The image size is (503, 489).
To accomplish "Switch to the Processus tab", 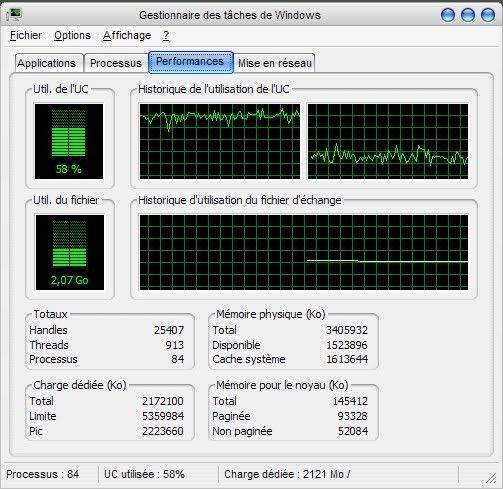I will [x=116, y=63].
